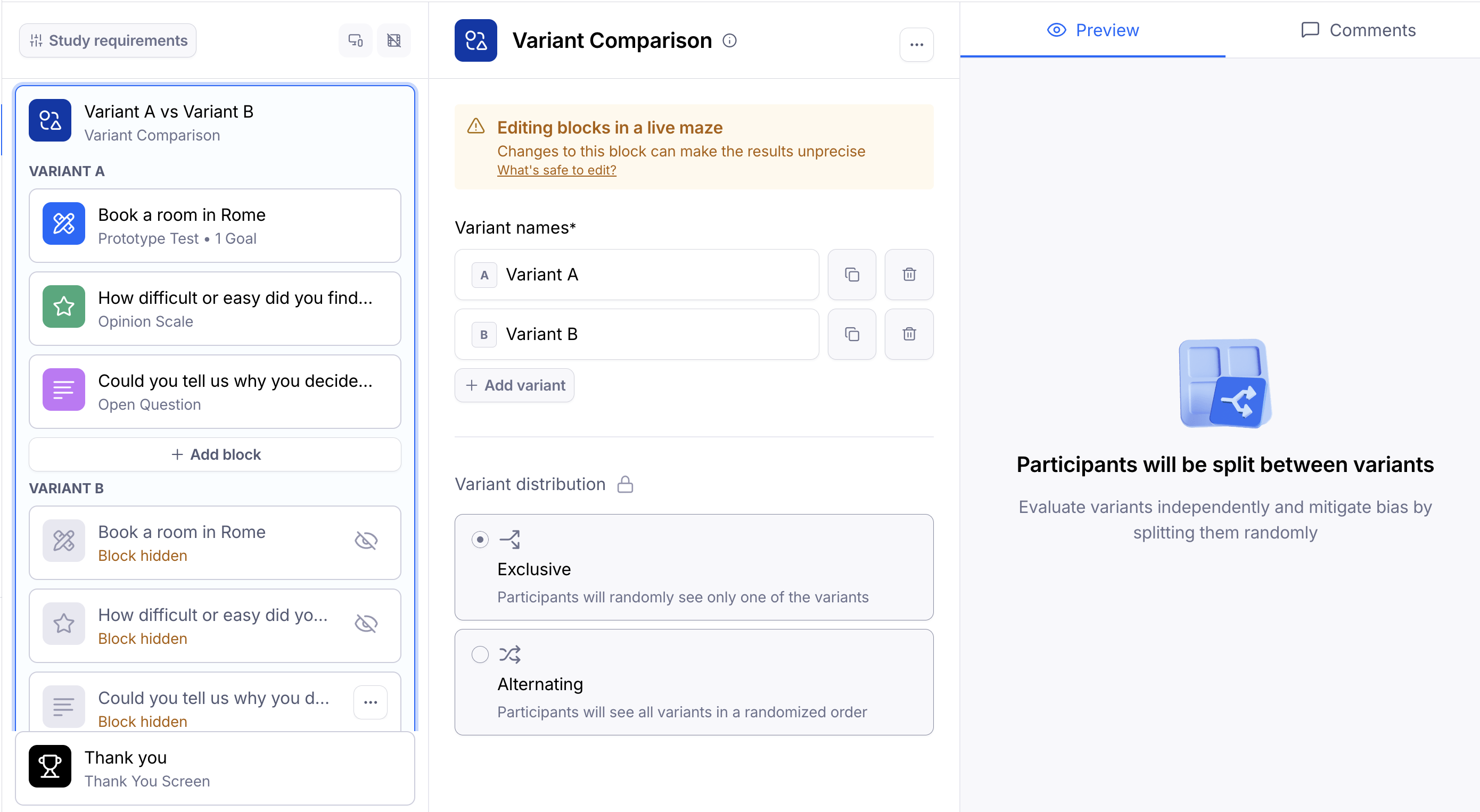Screen dimensions: 1480x812
Task: Open the Study requirements panel
Action: 108,41
